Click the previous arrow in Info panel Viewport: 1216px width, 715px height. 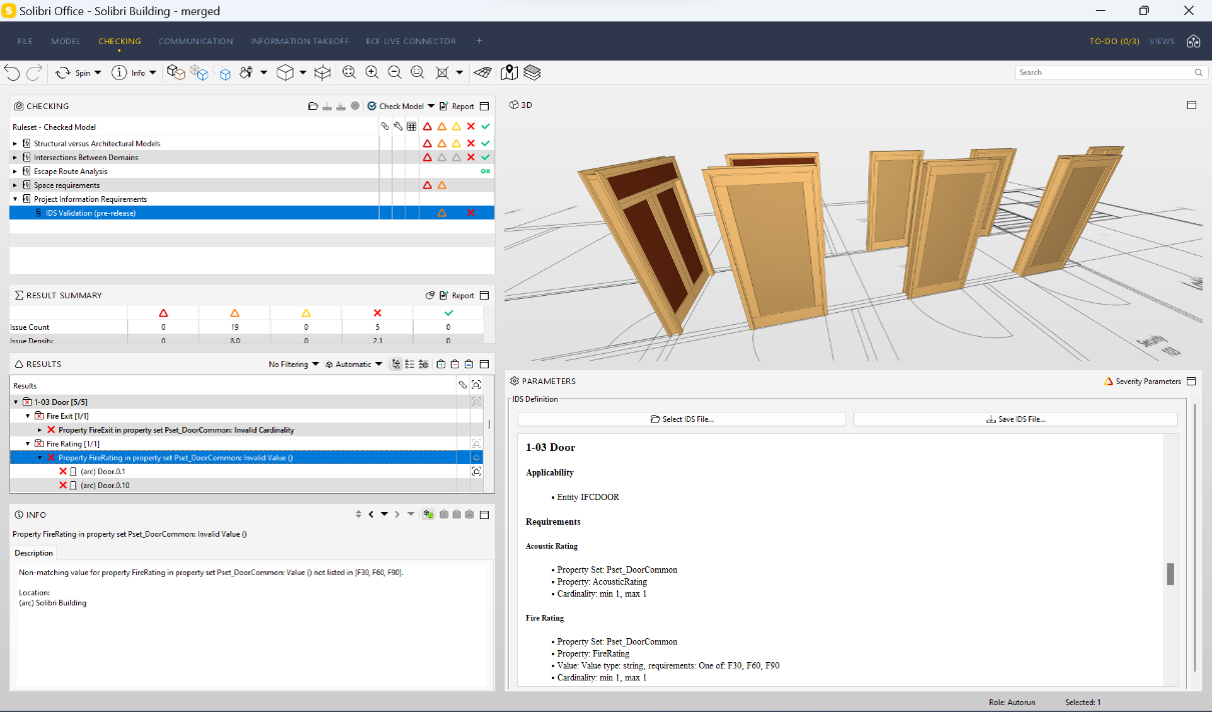click(371, 514)
